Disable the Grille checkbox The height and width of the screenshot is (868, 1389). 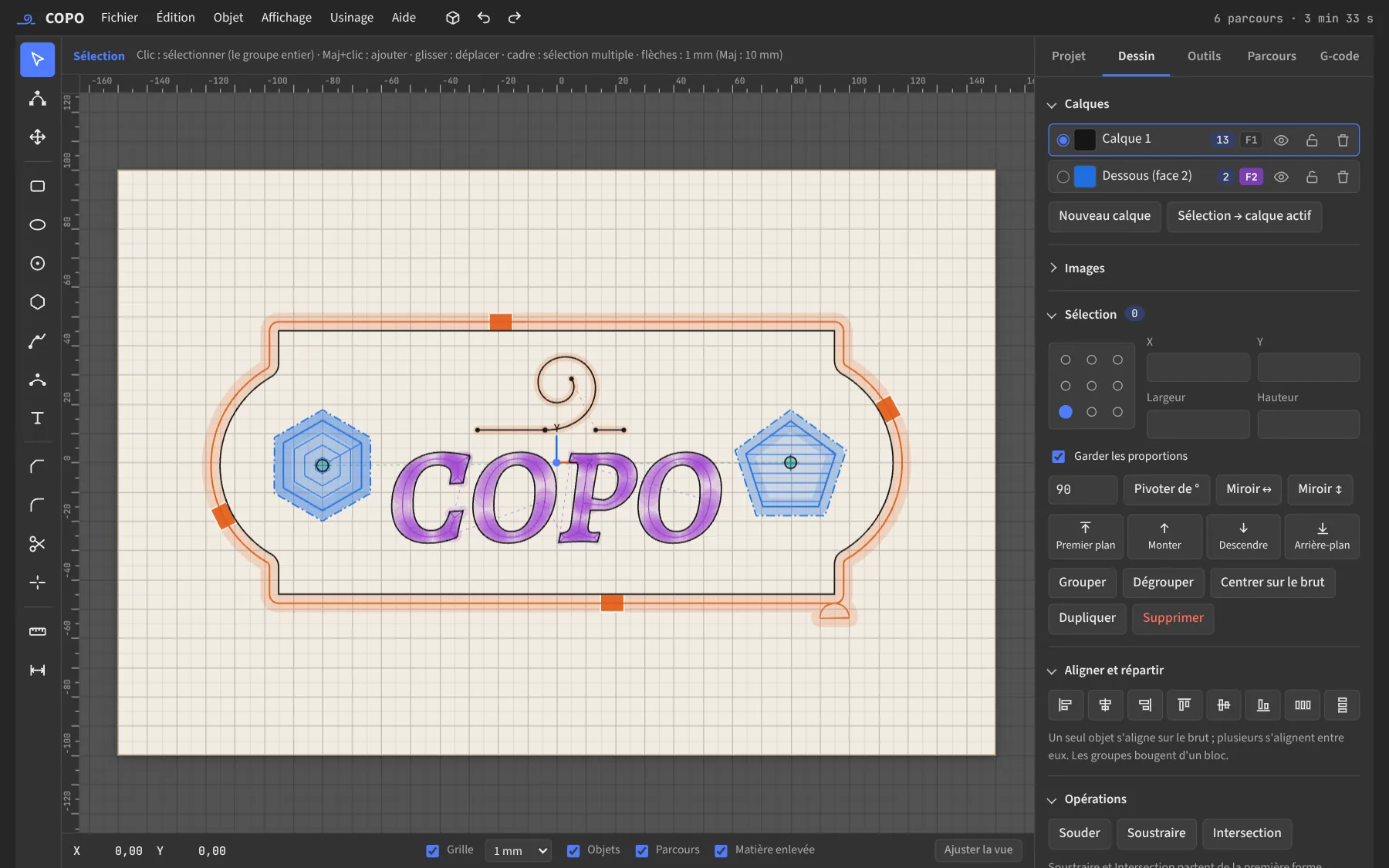pos(432,850)
